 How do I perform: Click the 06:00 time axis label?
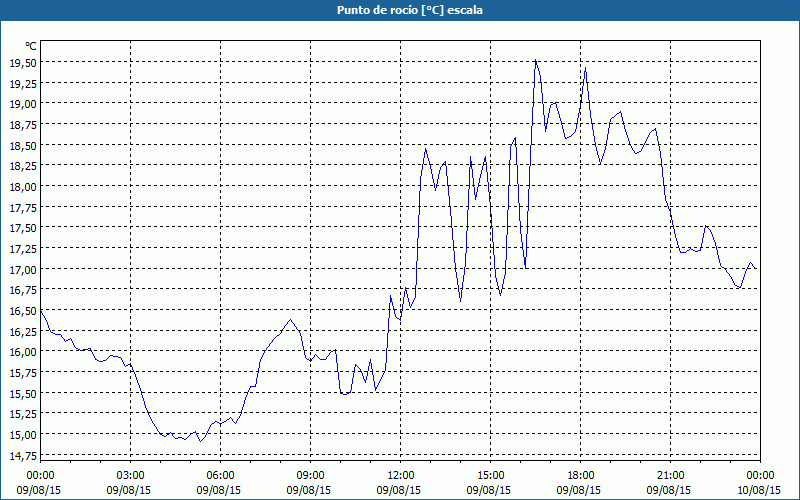pyautogui.click(x=220, y=476)
